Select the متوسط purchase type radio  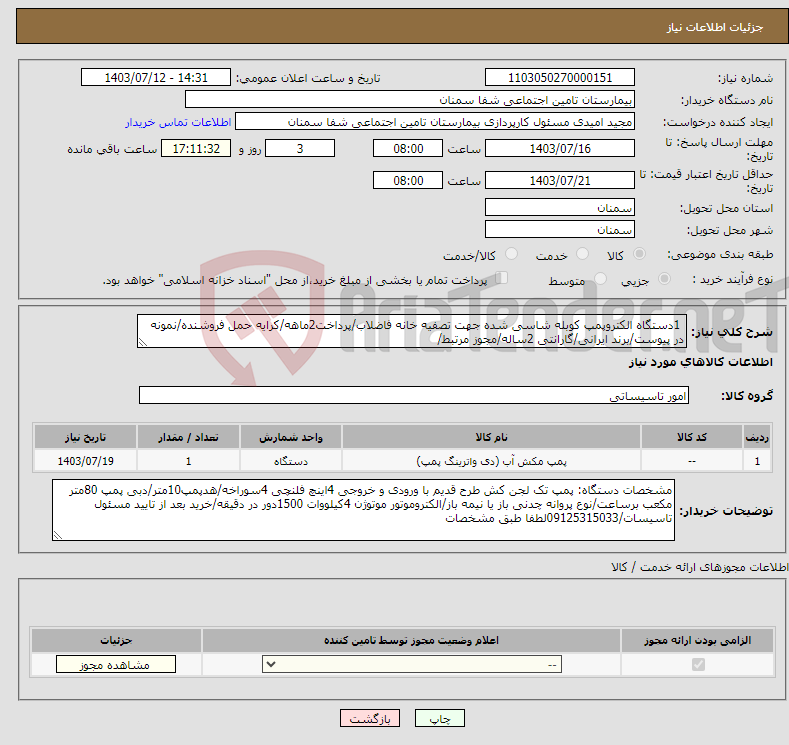tap(600, 279)
